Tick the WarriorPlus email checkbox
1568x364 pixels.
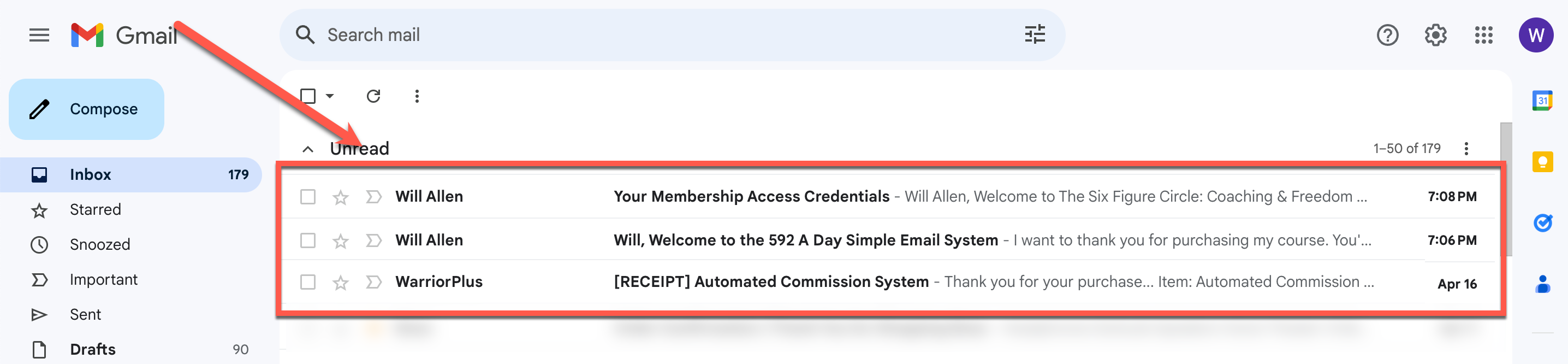pyautogui.click(x=308, y=283)
